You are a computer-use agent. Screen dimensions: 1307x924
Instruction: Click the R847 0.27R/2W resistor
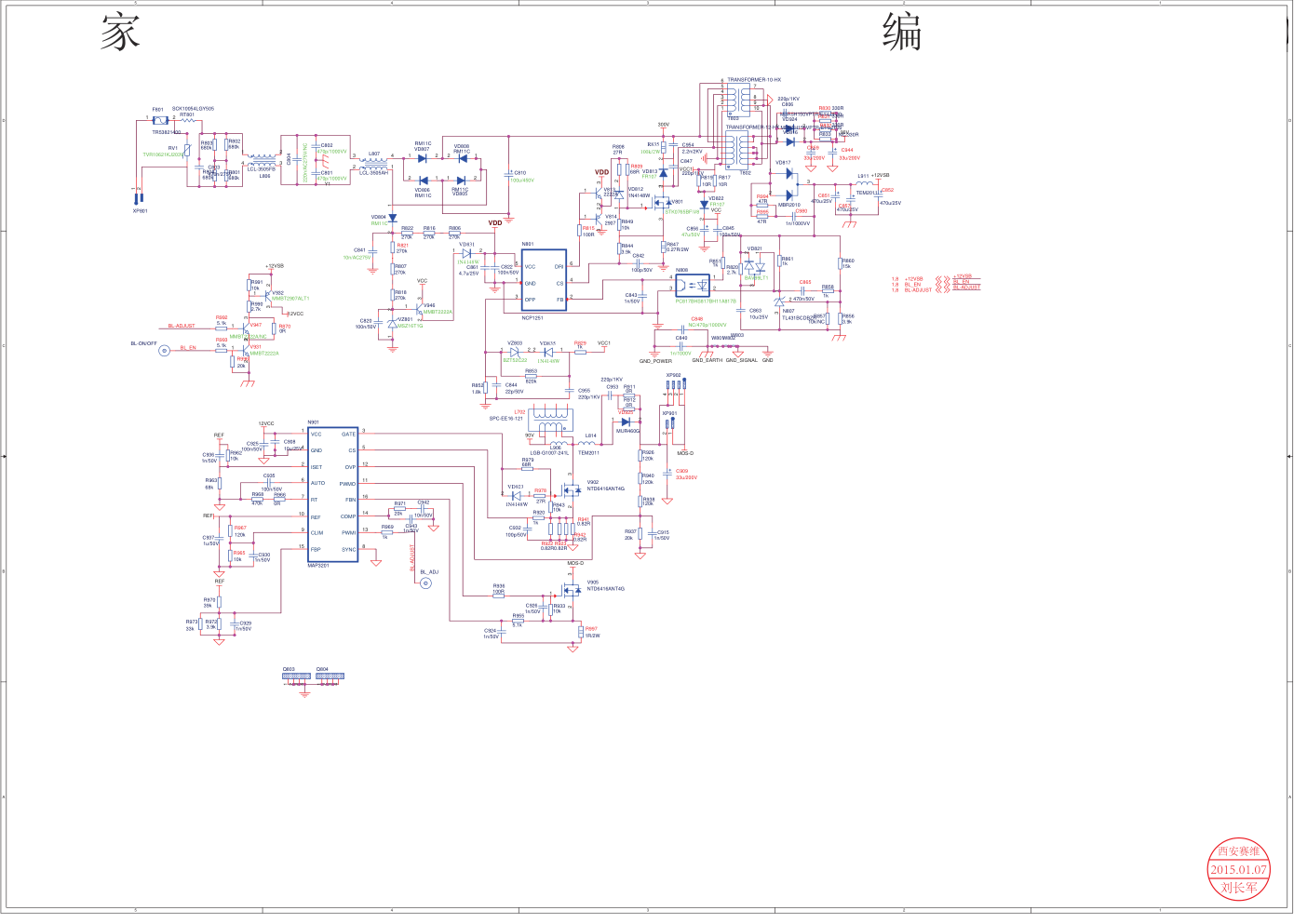pyautogui.click(x=664, y=247)
